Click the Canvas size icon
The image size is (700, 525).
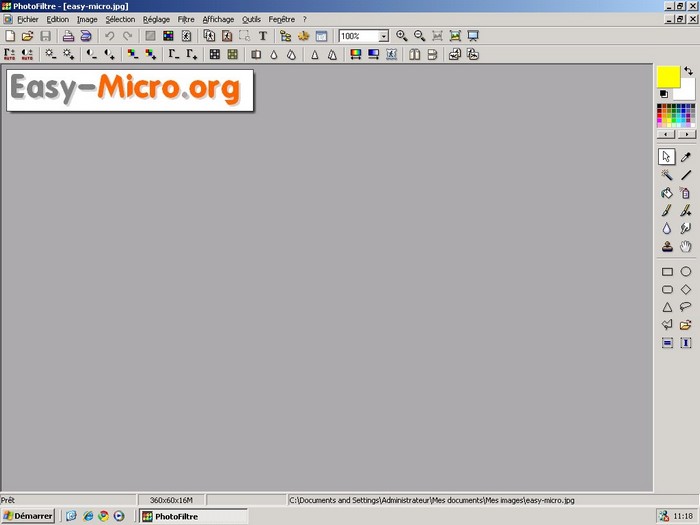(x=227, y=36)
